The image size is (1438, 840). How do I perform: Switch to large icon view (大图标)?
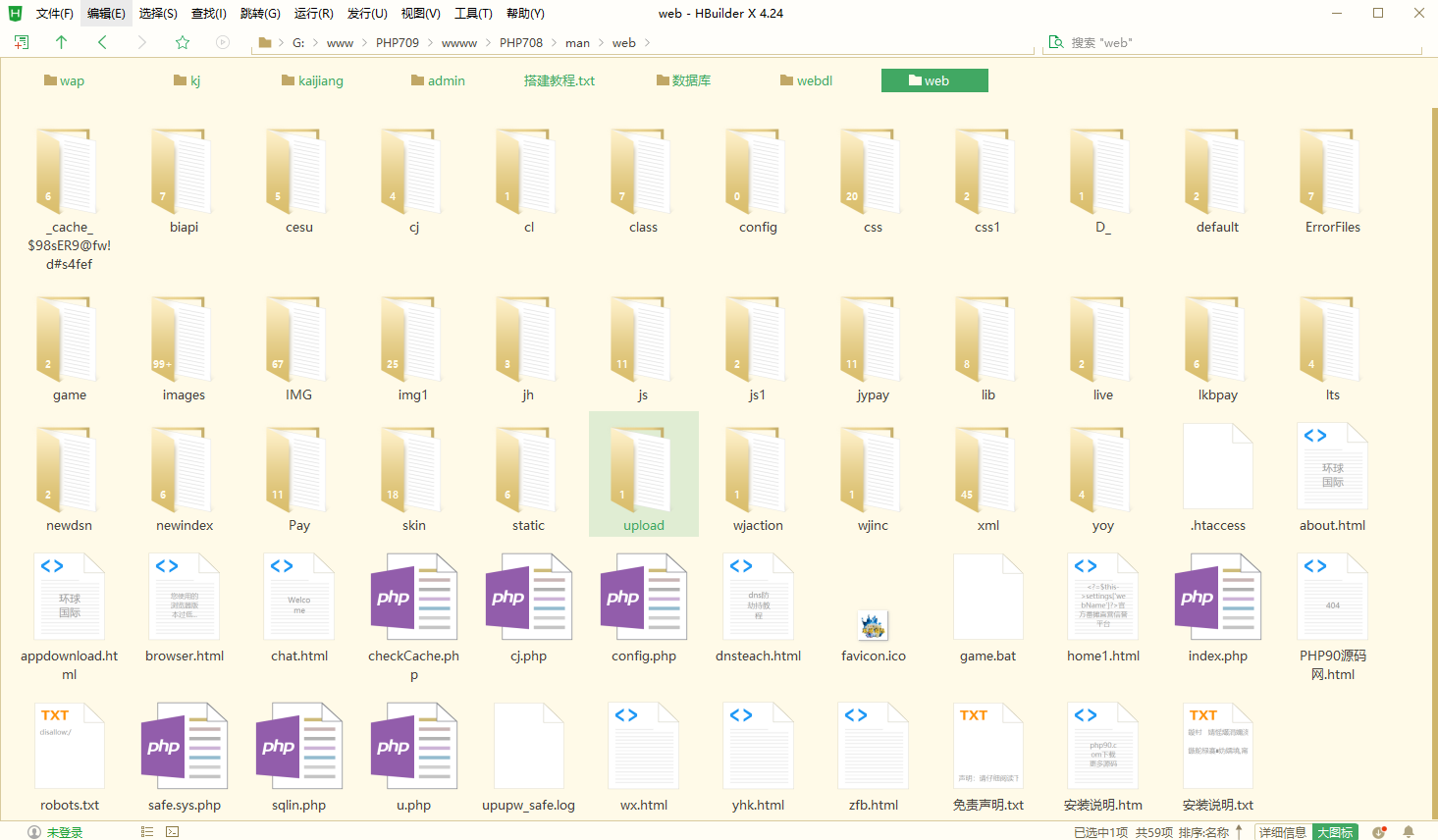(1335, 832)
